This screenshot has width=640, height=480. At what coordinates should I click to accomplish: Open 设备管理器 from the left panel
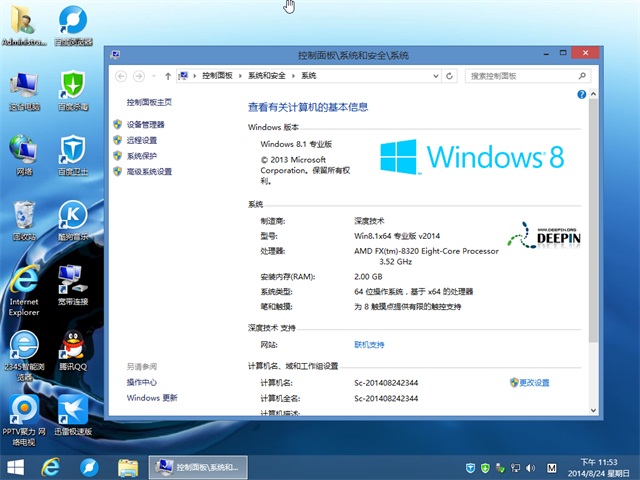click(145, 125)
